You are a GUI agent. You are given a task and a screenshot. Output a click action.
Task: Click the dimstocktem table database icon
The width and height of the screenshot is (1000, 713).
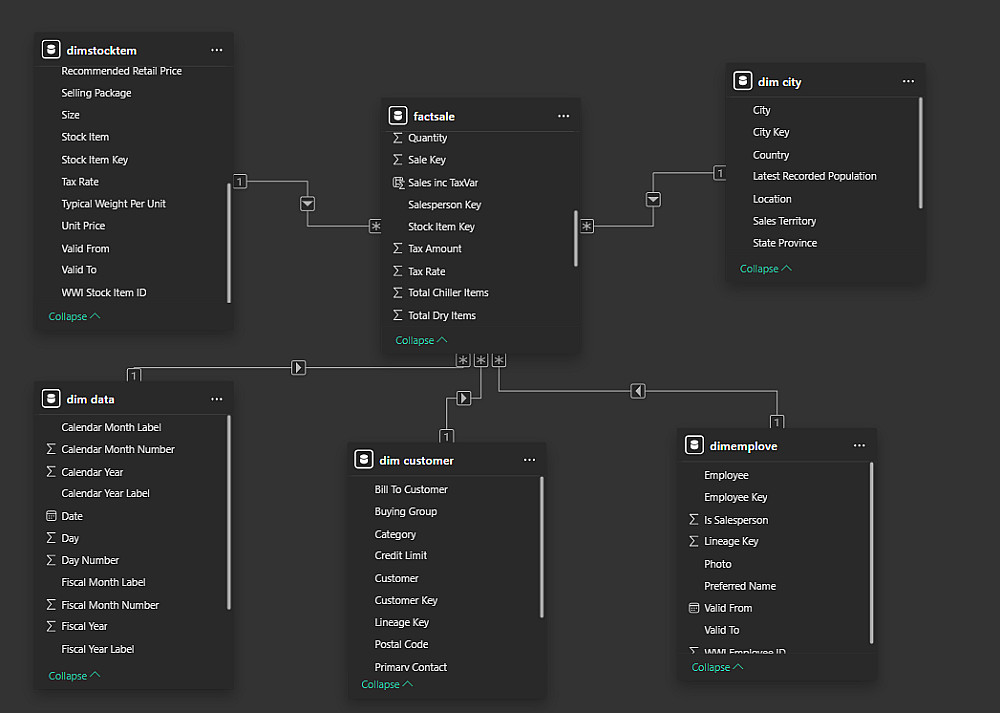51,50
